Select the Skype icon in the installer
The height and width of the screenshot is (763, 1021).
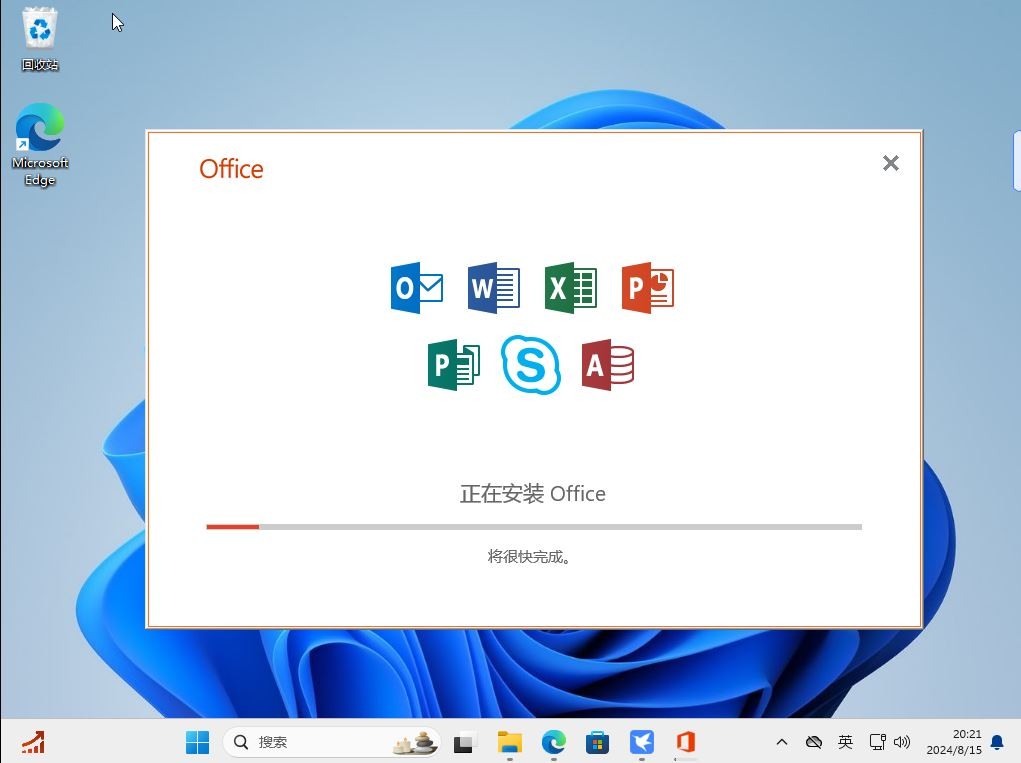(531, 365)
